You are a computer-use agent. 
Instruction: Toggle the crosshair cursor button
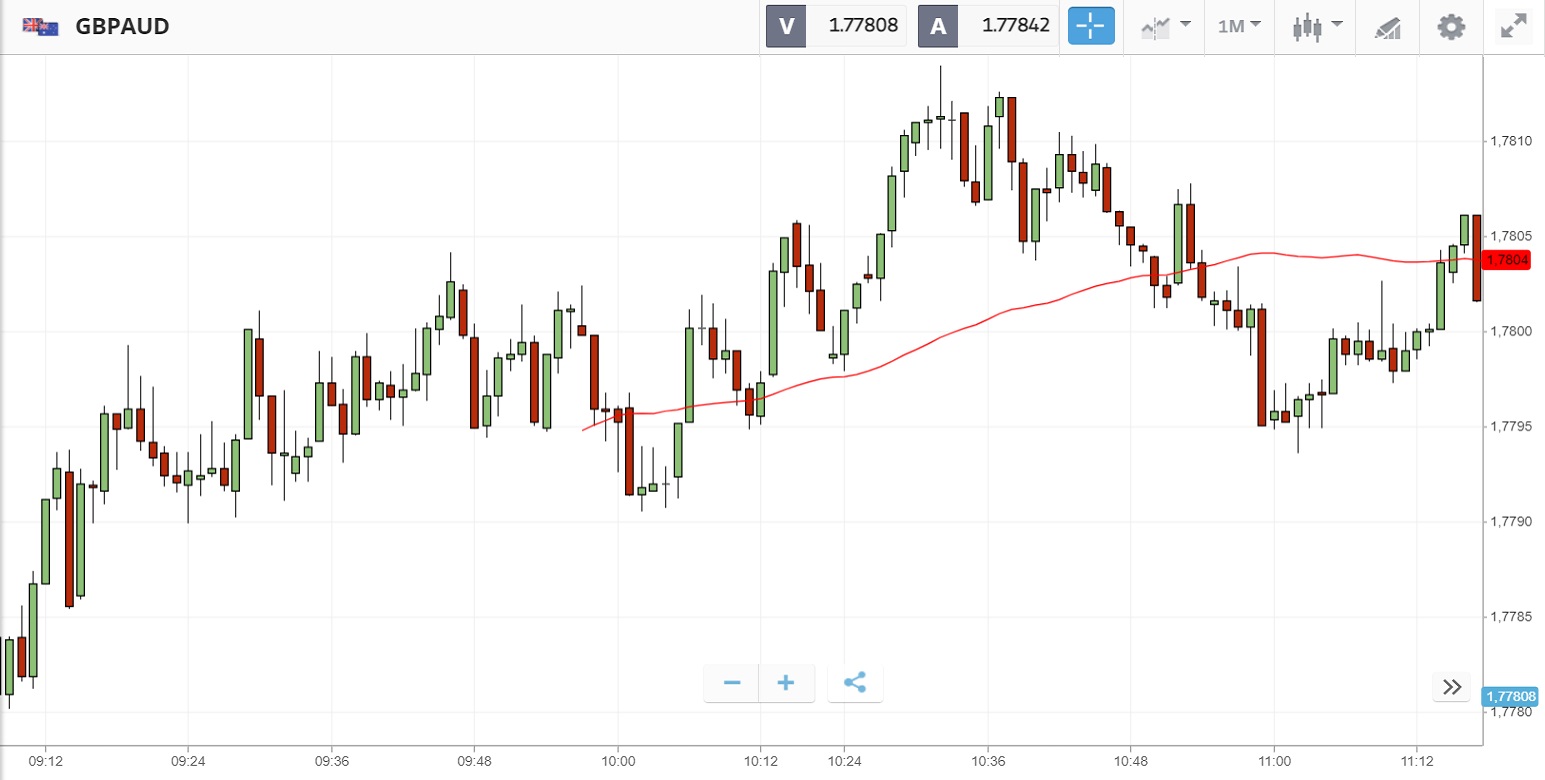[x=1091, y=26]
